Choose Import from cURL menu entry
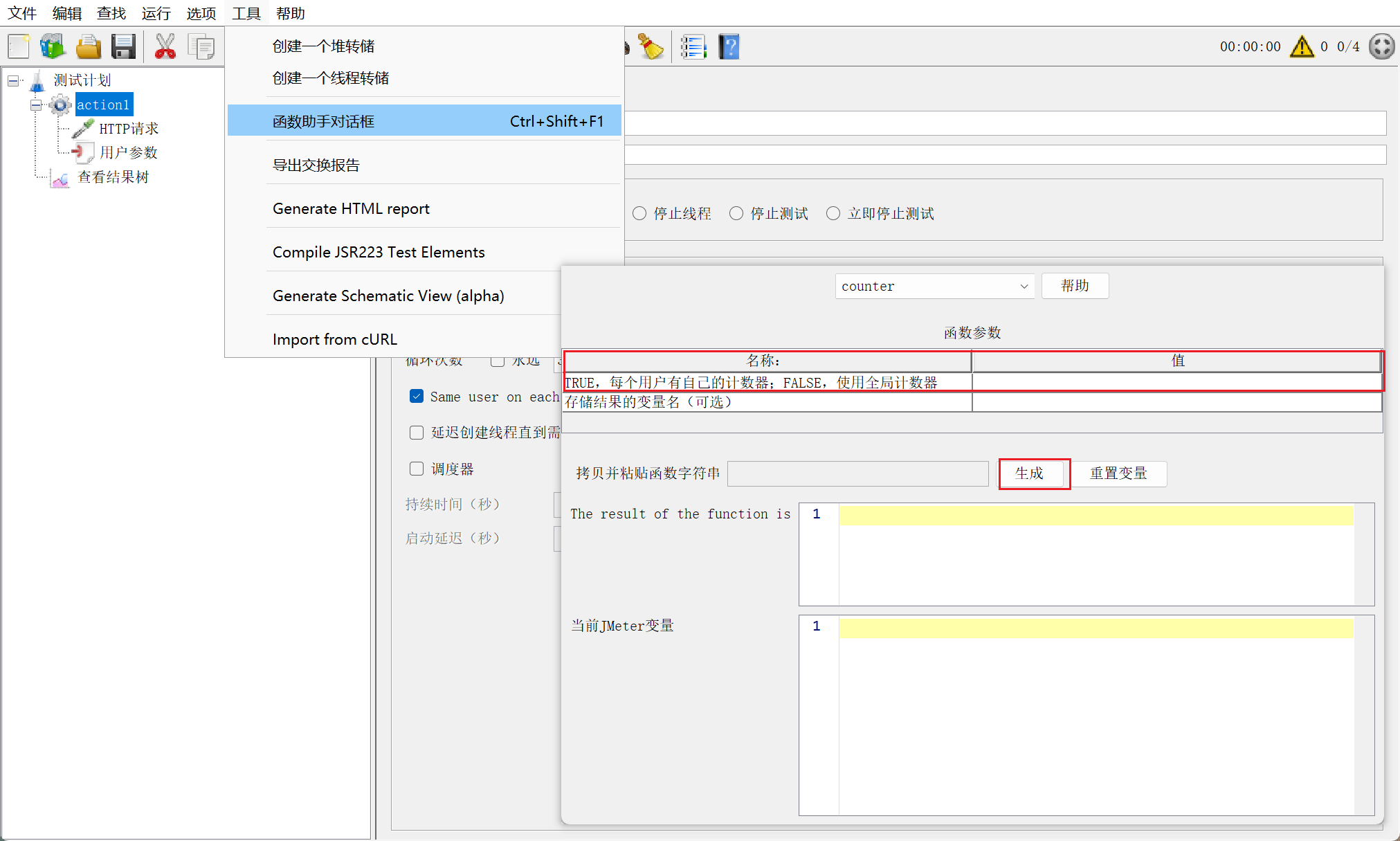The width and height of the screenshot is (1400, 841). coord(335,340)
